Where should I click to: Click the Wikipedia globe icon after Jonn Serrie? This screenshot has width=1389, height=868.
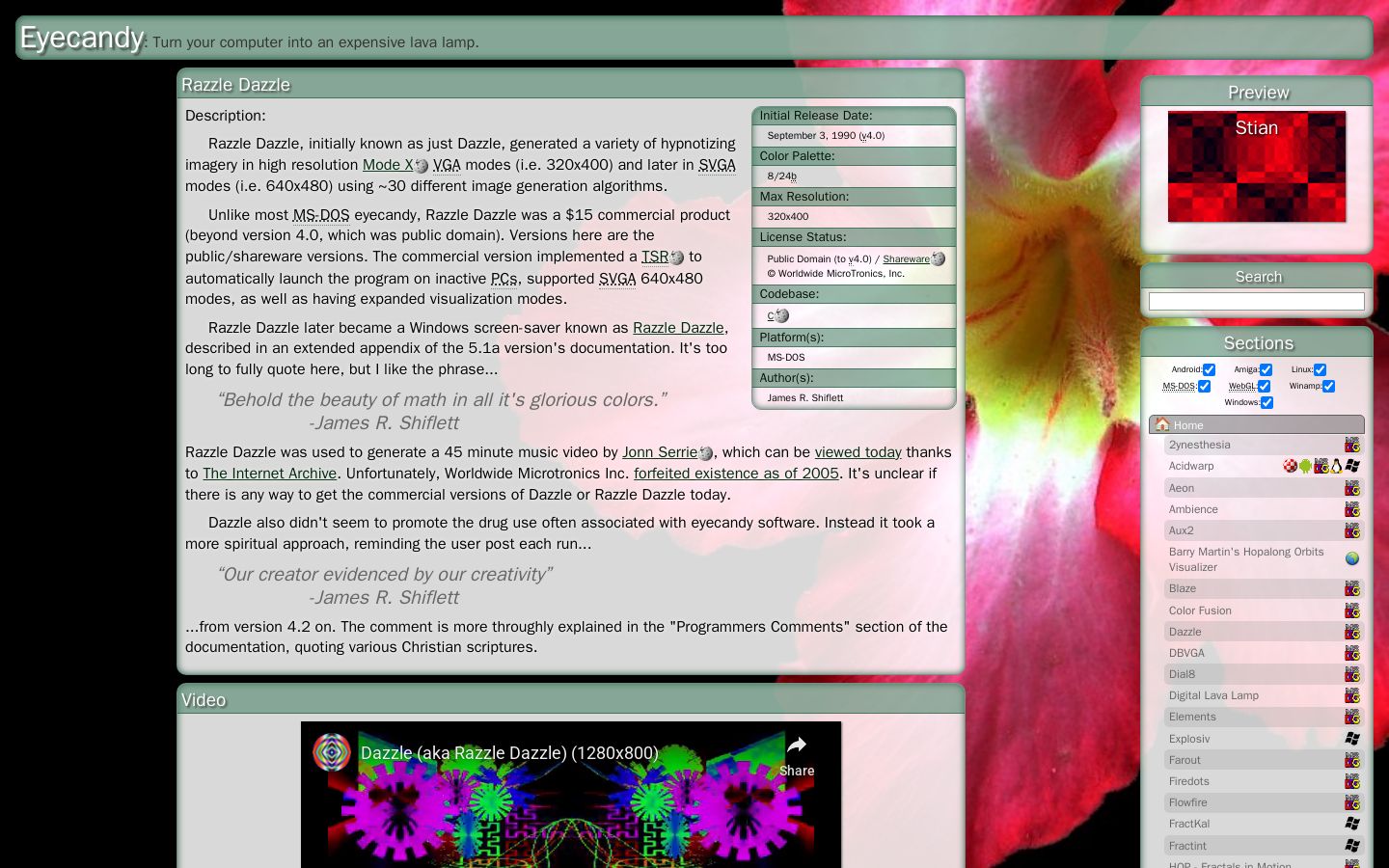(x=706, y=453)
